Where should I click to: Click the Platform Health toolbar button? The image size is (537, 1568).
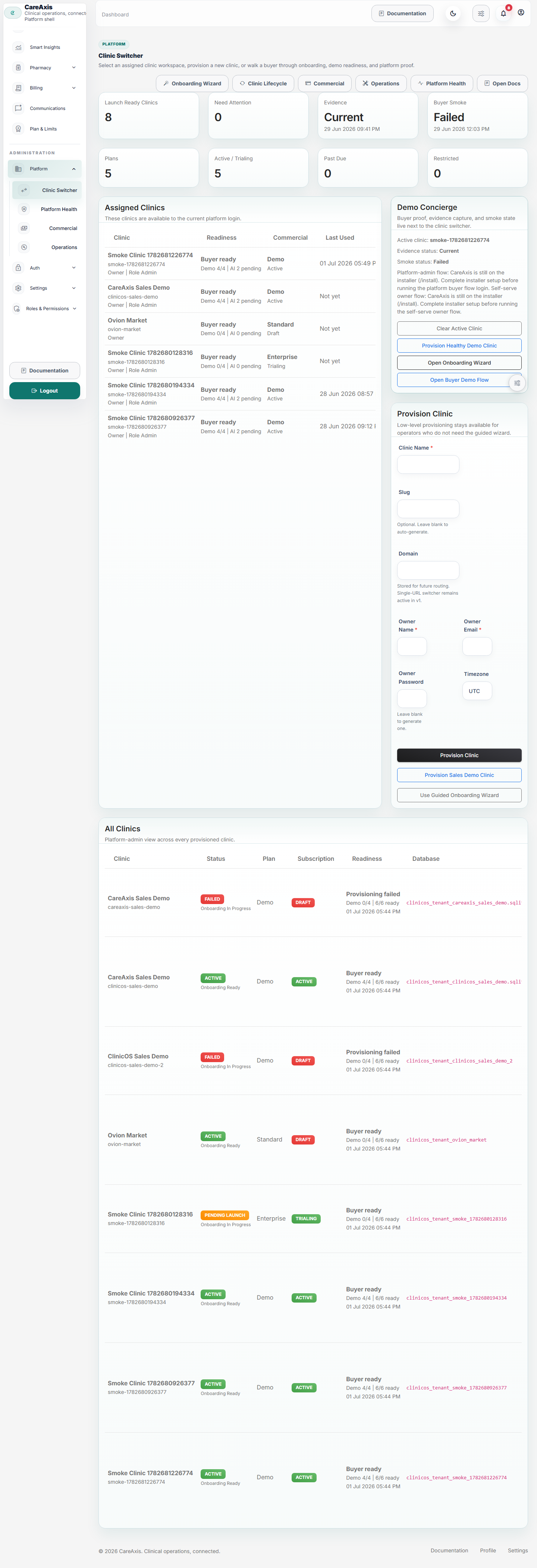tap(442, 84)
